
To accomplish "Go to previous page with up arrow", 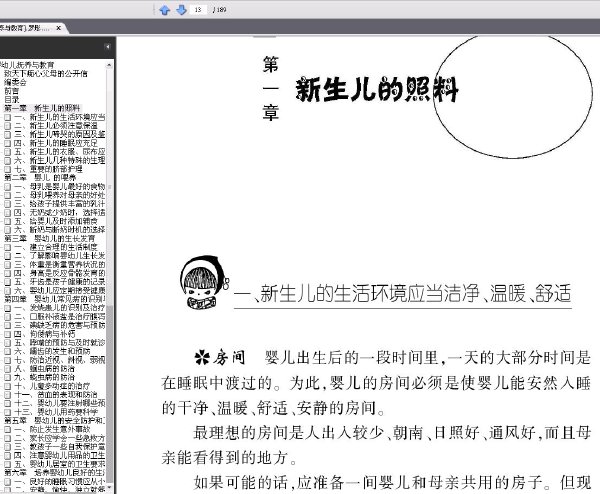I will pos(165,10).
